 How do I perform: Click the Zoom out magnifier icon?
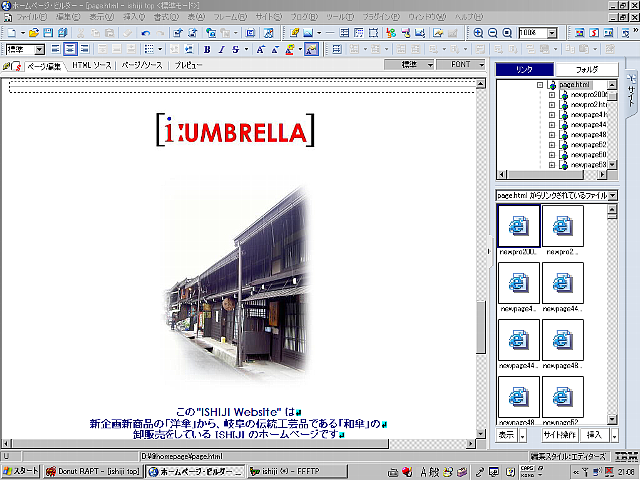point(493,33)
